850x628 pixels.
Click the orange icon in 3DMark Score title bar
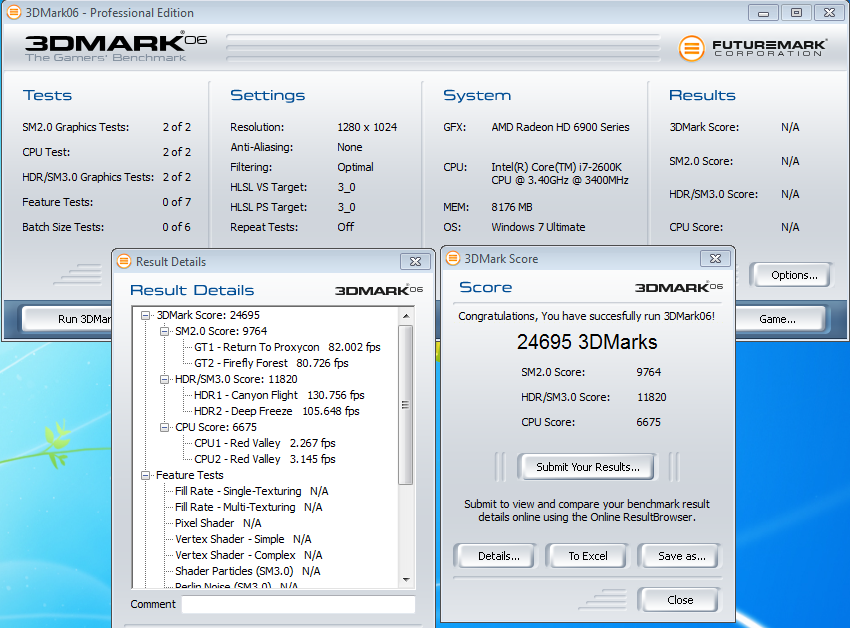click(453, 259)
